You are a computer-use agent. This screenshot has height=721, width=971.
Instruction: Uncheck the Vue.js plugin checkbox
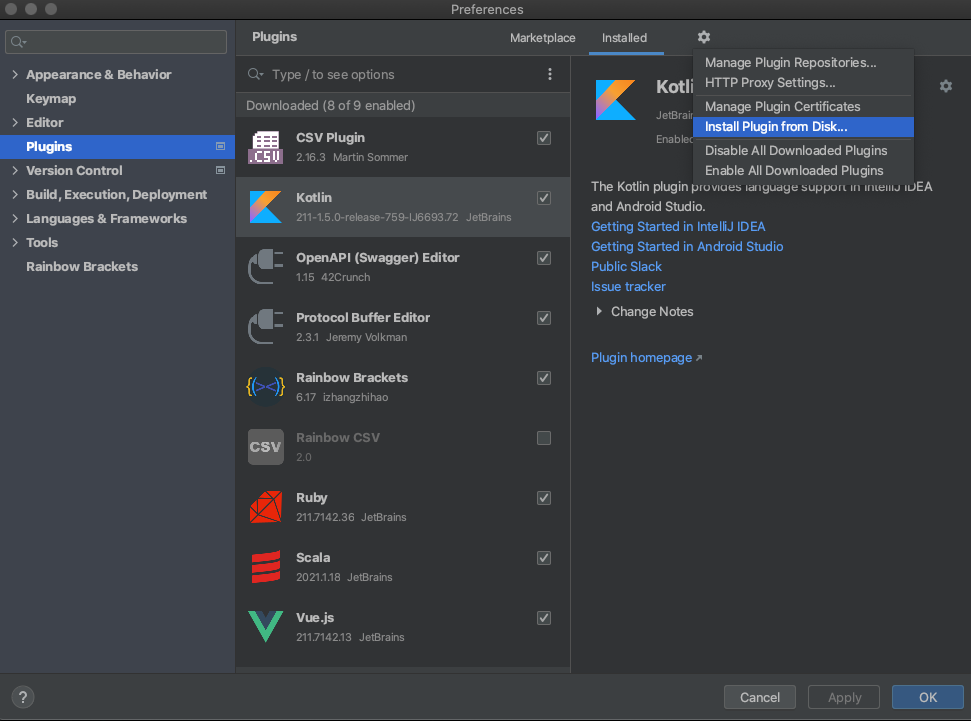pos(544,618)
